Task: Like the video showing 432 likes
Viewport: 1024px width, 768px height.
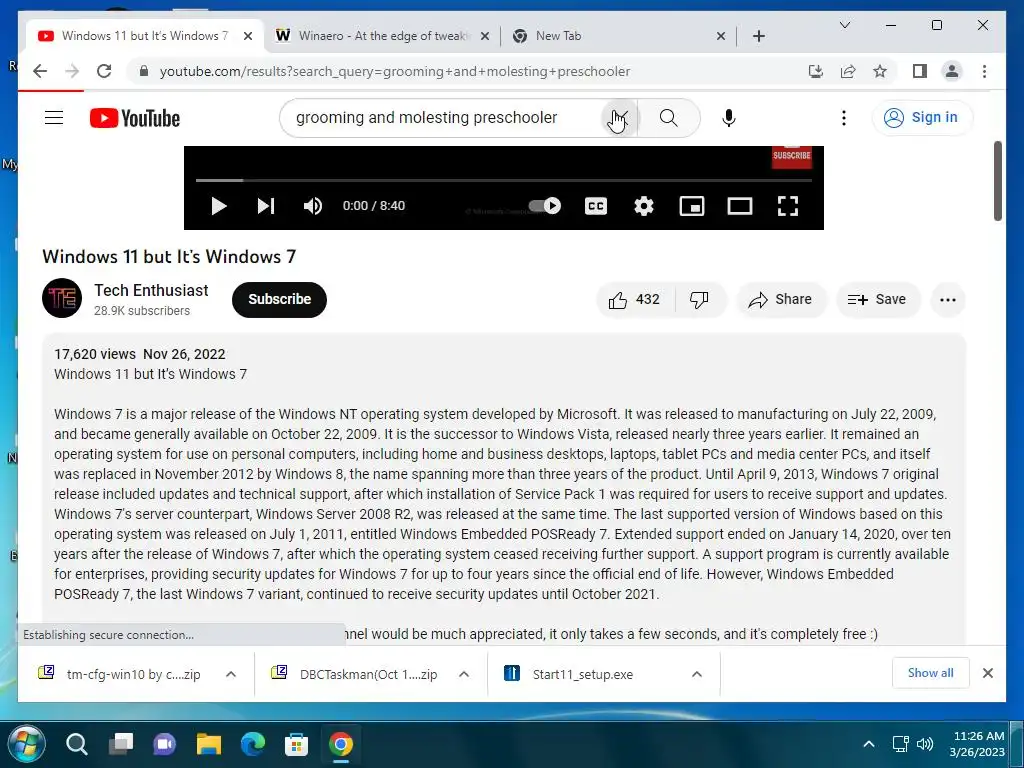Action: [634, 300]
